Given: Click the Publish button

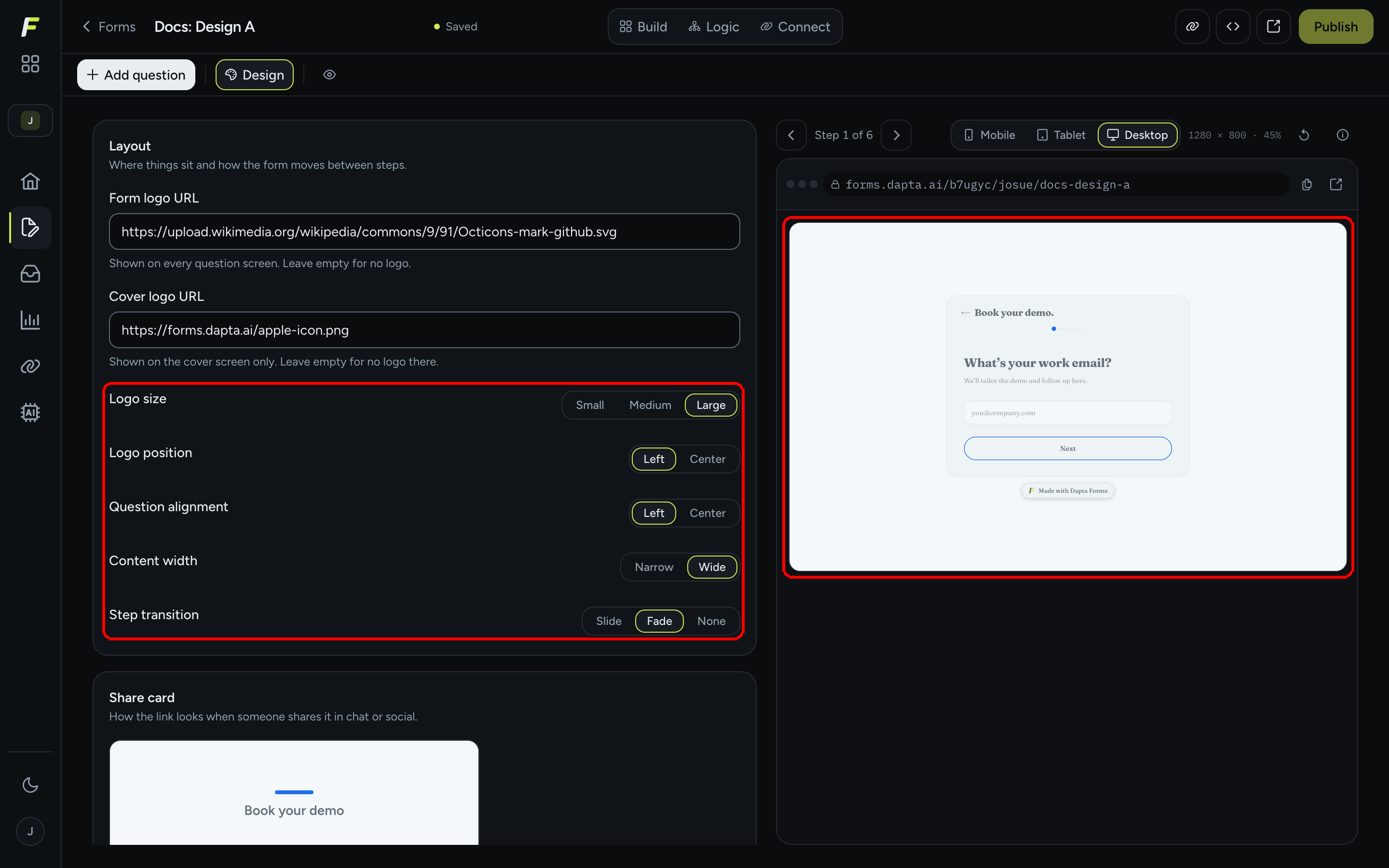Looking at the screenshot, I should [x=1335, y=27].
